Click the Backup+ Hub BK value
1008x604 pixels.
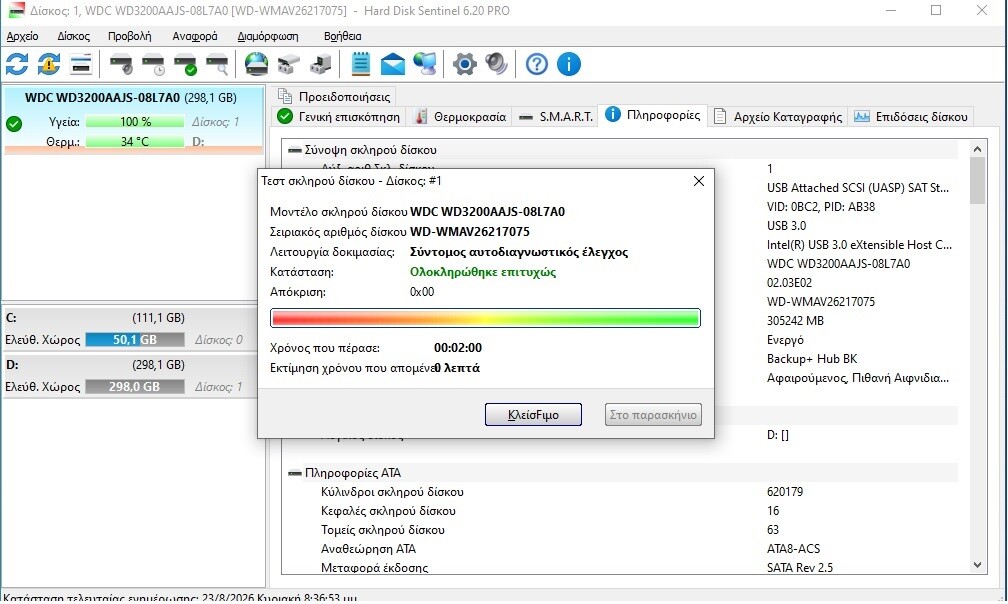tap(812, 359)
